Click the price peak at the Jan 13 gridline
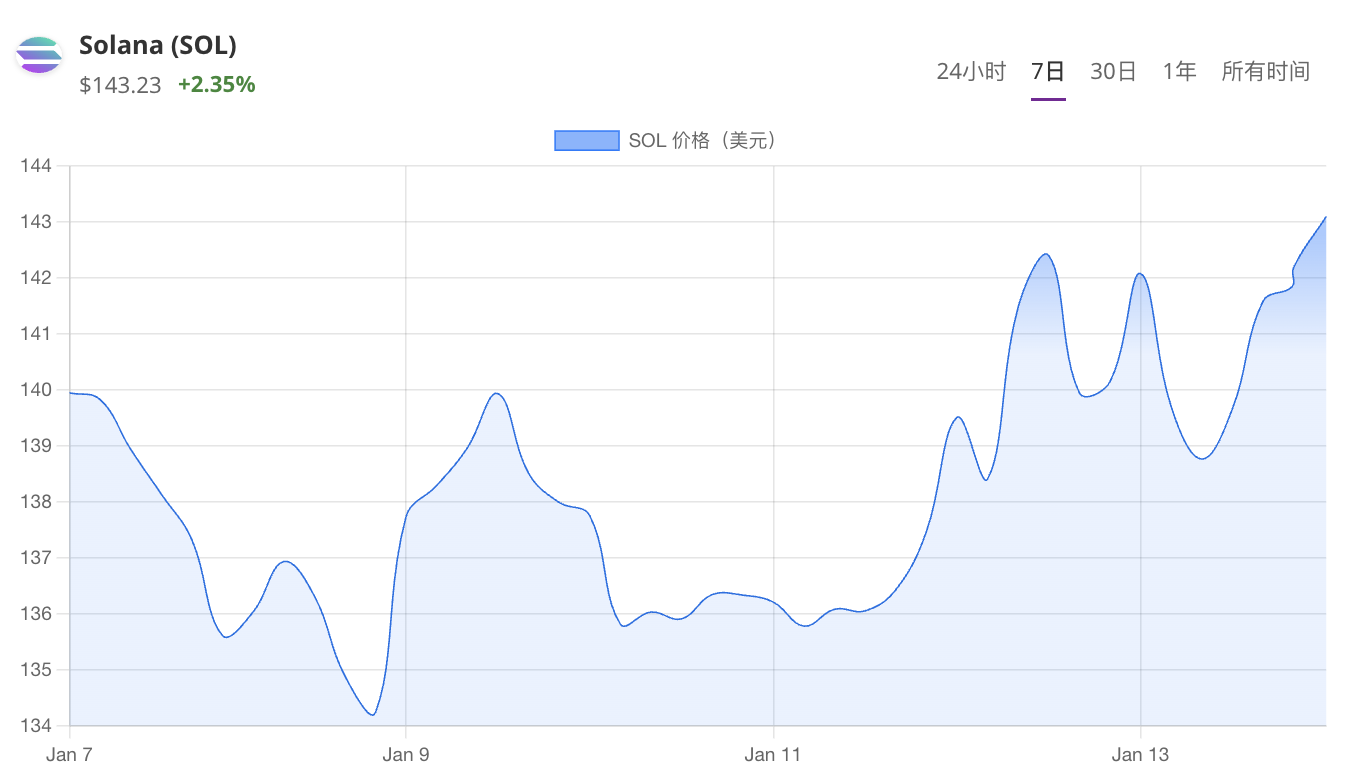 point(1139,274)
